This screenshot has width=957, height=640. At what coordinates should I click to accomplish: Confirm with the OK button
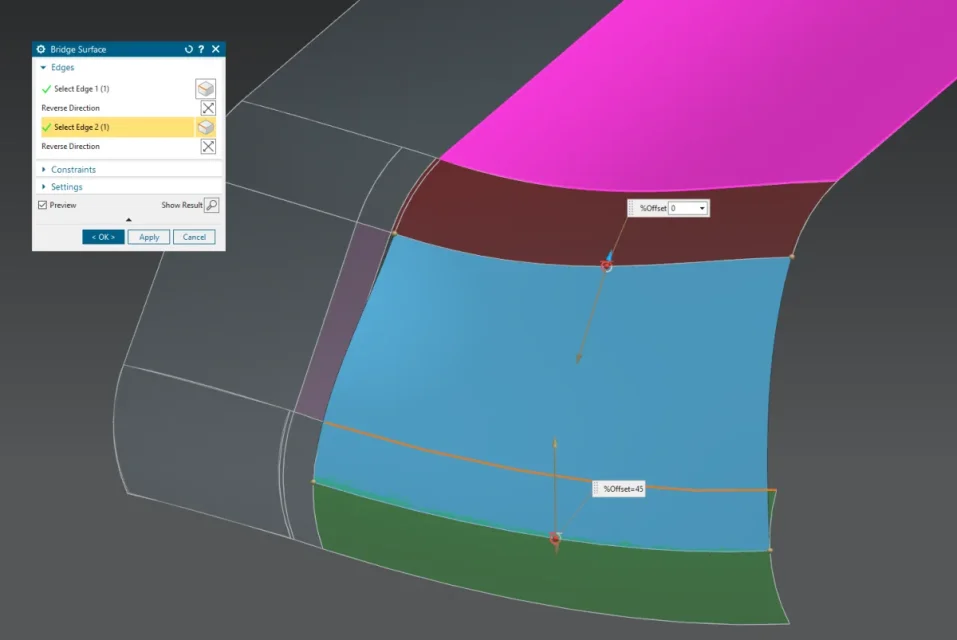pos(103,237)
